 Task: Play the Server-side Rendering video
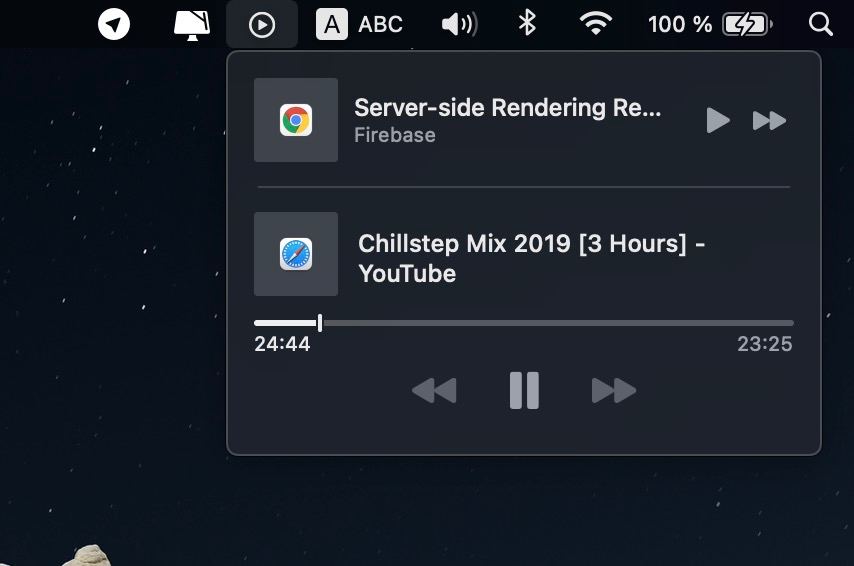tap(718, 120)
